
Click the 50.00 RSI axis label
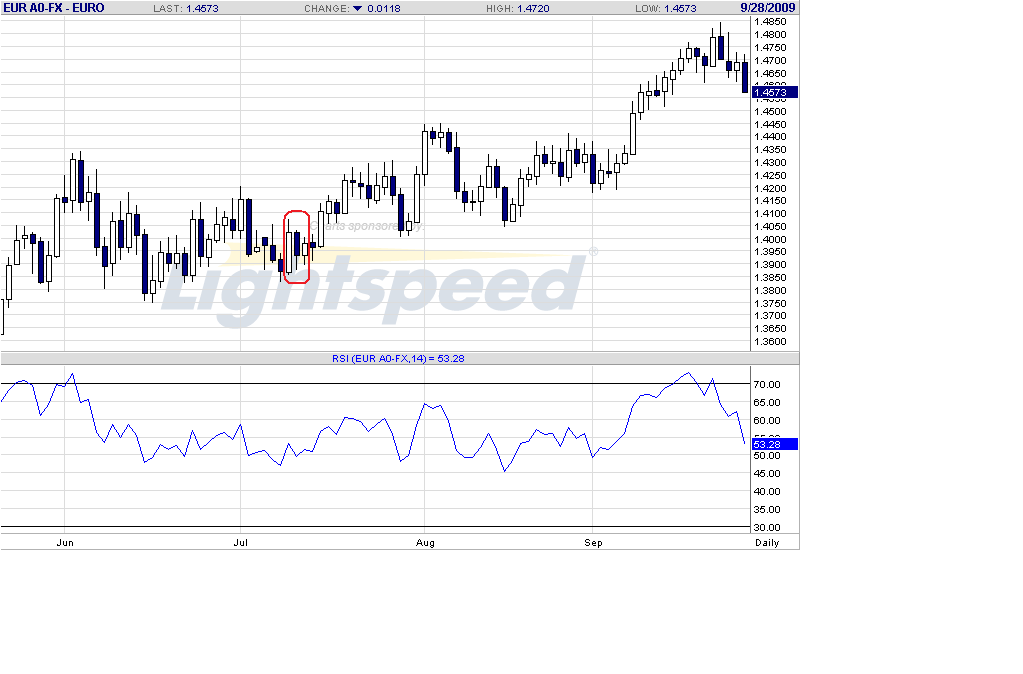click(x=767, y=456)
